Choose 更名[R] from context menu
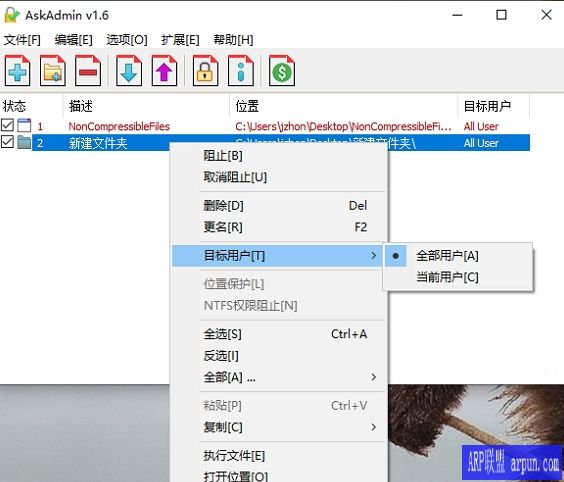Image resolution: width=564 pixels, height=482 pixels. pyautogui.click(x=277, y=227)
